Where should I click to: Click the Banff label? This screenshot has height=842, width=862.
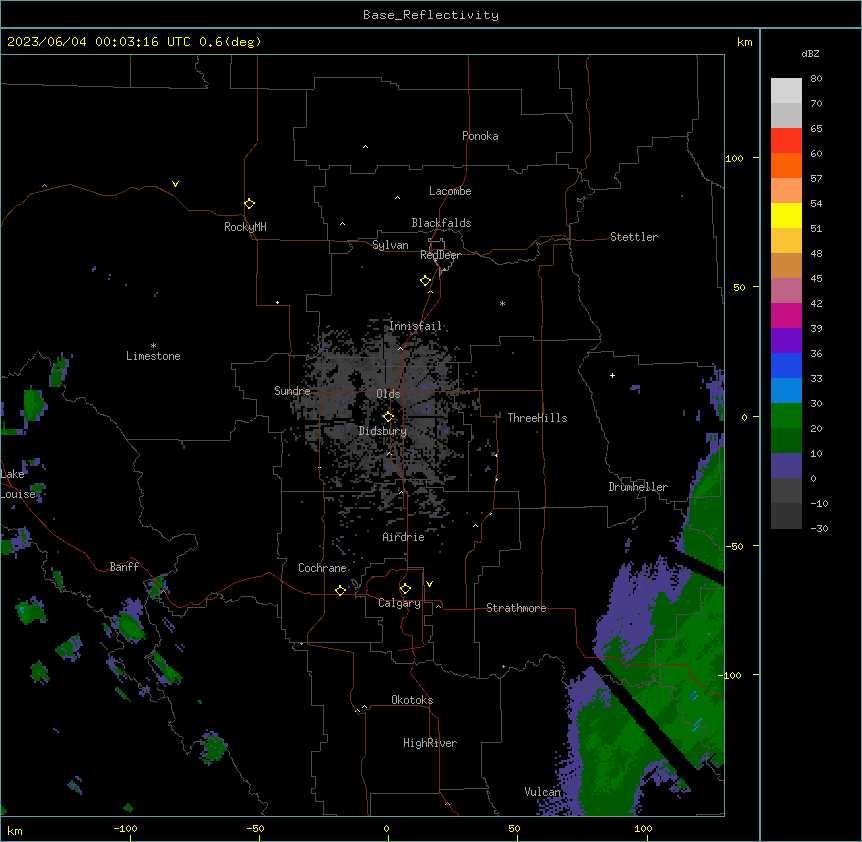click(x=124, y=567)
